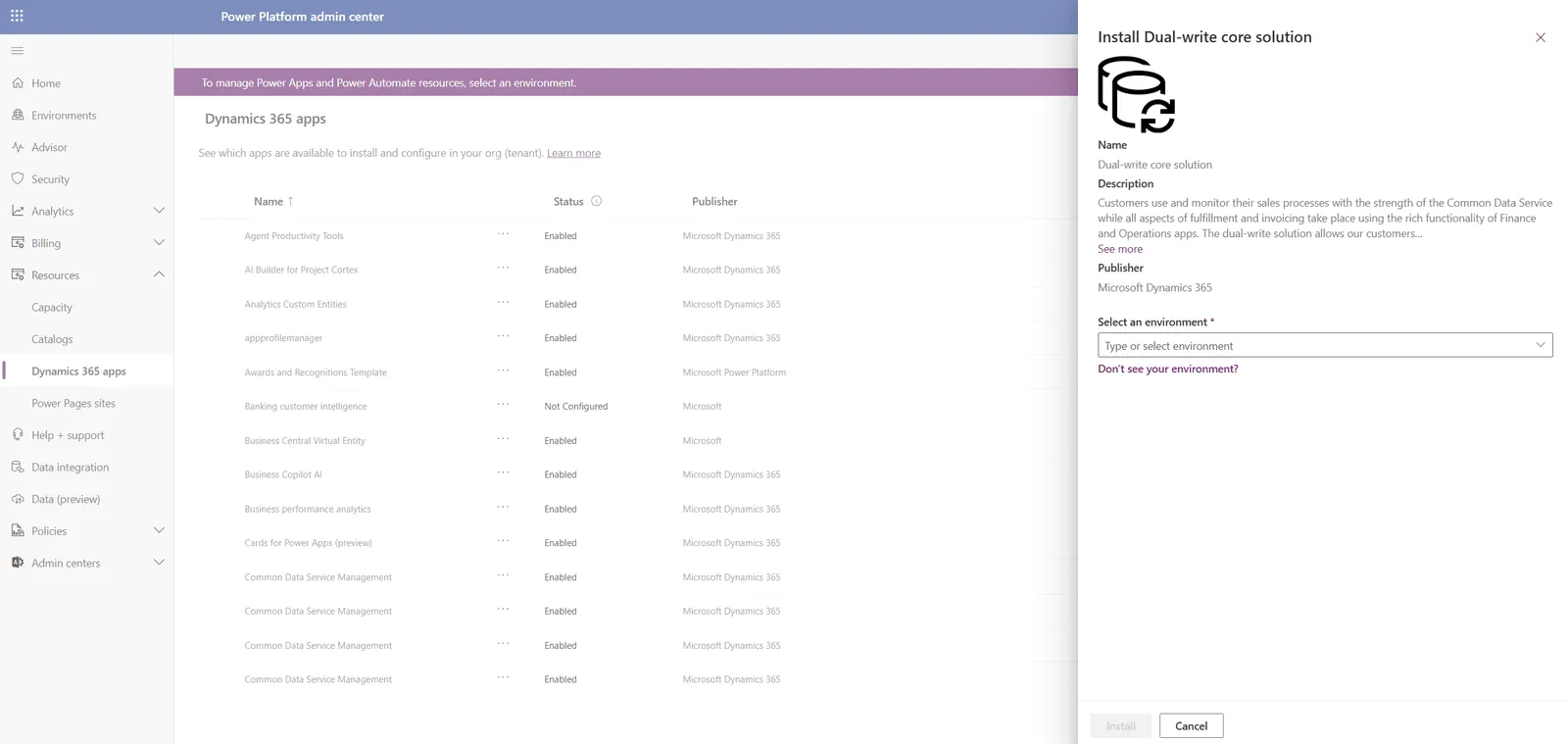Click the Billing sidebar icon
The height and width of the screenshot is (744, 1568).
click(x=18, y=242)
